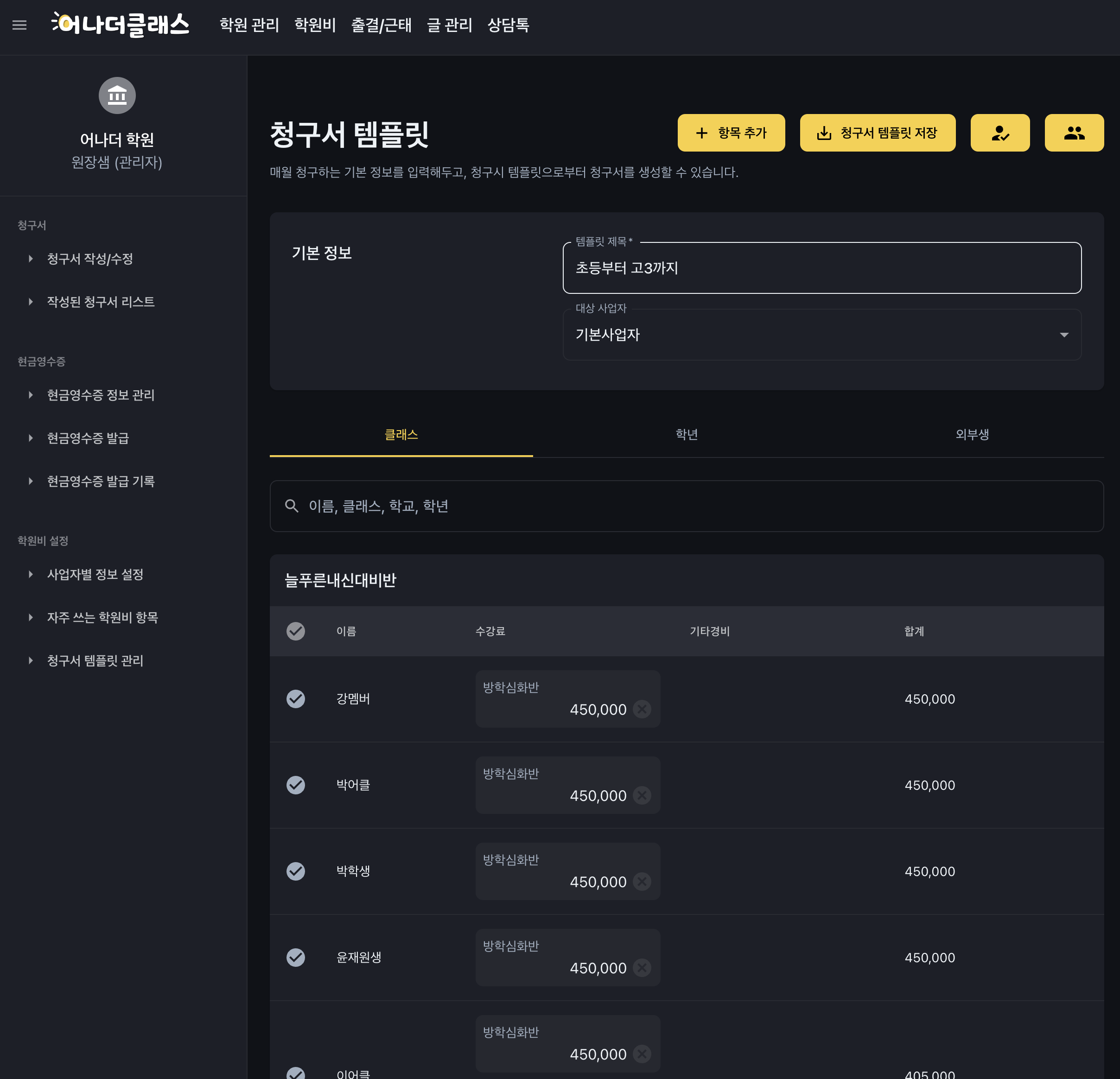Switch to the 외부생 tab
1120x1079 pixels.
point(972,435)
